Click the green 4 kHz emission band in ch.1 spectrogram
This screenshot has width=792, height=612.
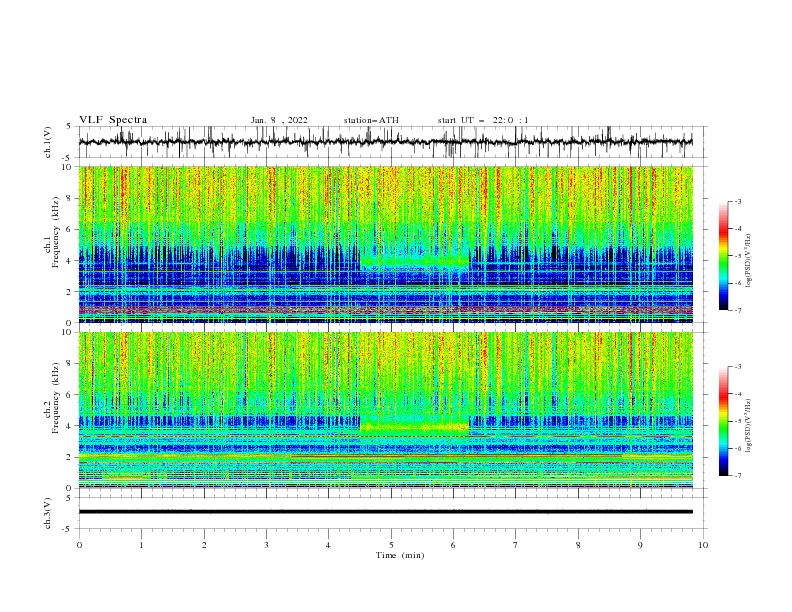click(415, 262)
